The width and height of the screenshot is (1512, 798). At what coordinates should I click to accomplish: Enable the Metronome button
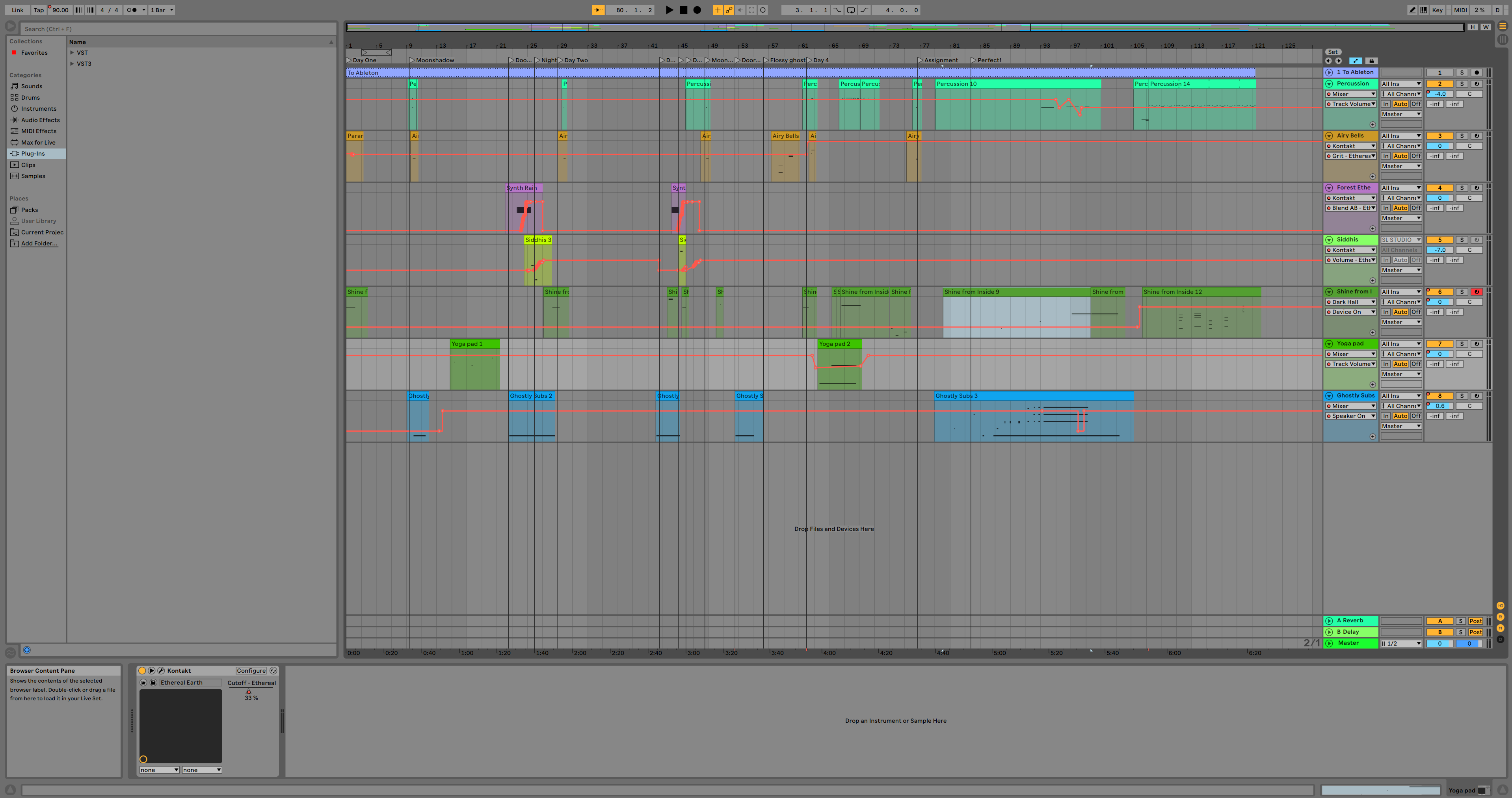click(x=132, y=10)
